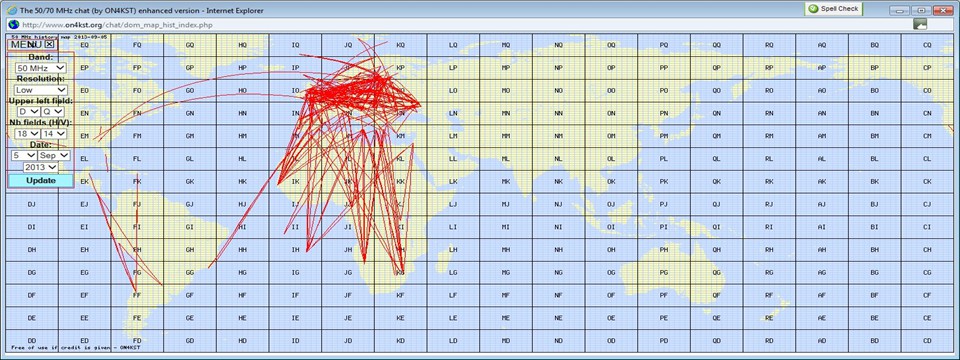Click the JO grid square on map
This screenshot has height=360, width=960.
(348, 91)
